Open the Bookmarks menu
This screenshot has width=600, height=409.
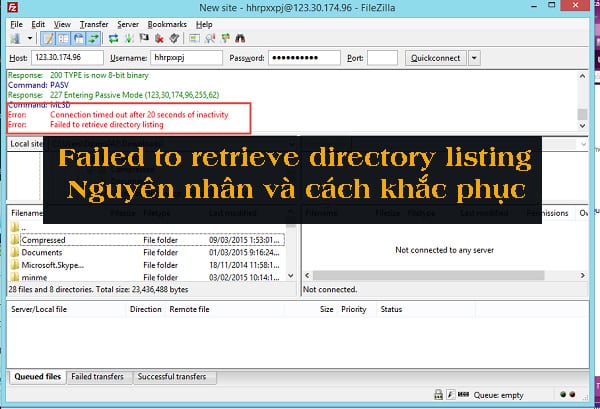pos(167,24)
